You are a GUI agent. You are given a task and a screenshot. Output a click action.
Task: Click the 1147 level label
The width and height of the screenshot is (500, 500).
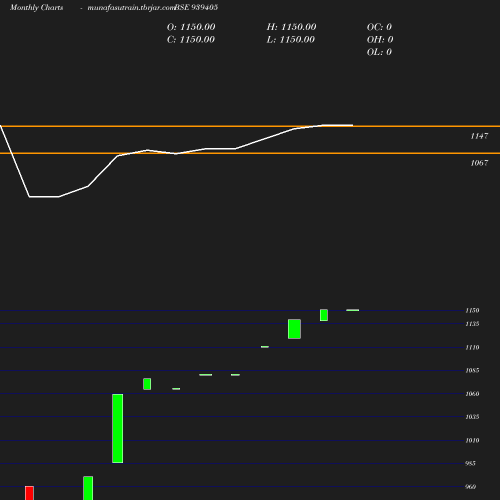tap(479, 136)
